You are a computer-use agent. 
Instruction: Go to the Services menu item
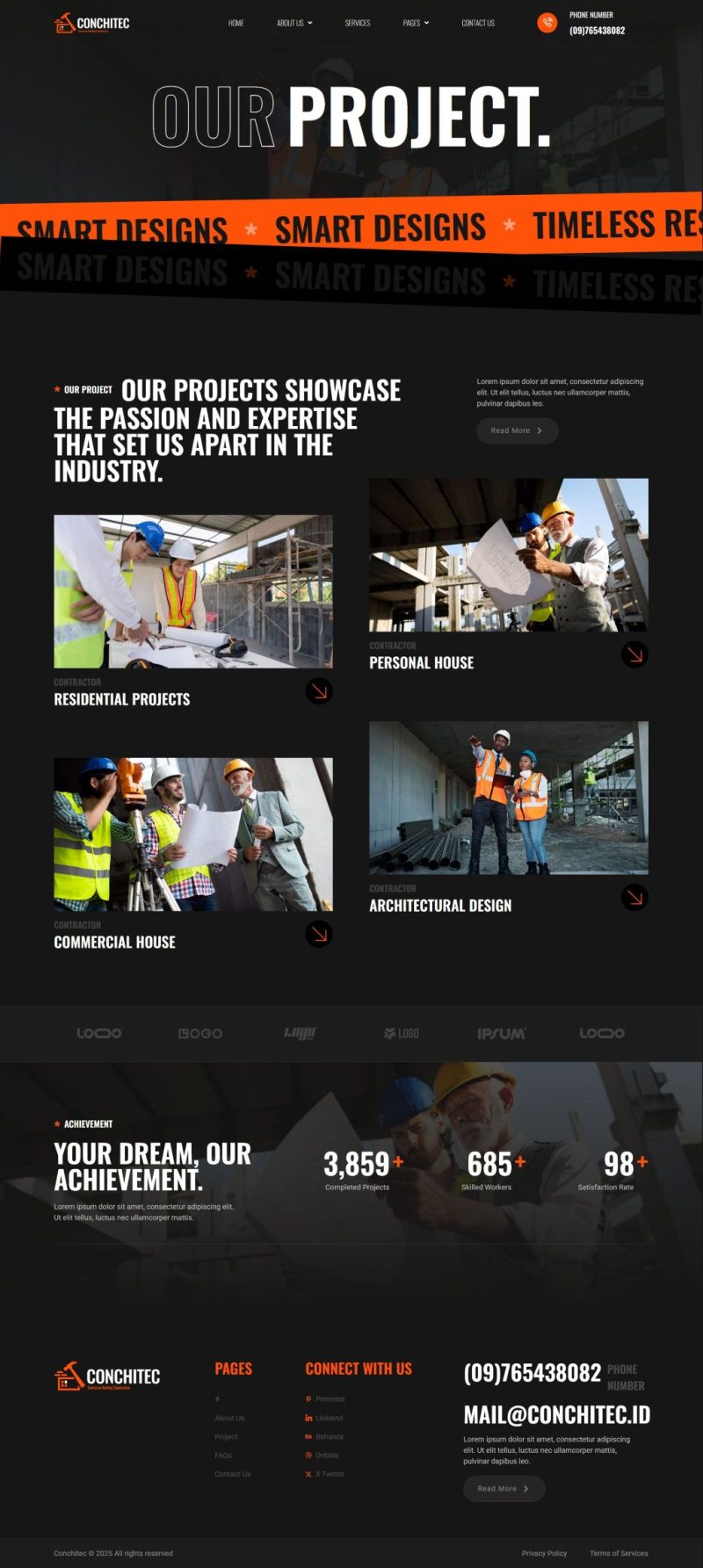pyautogui.click(x=358, y=23)
